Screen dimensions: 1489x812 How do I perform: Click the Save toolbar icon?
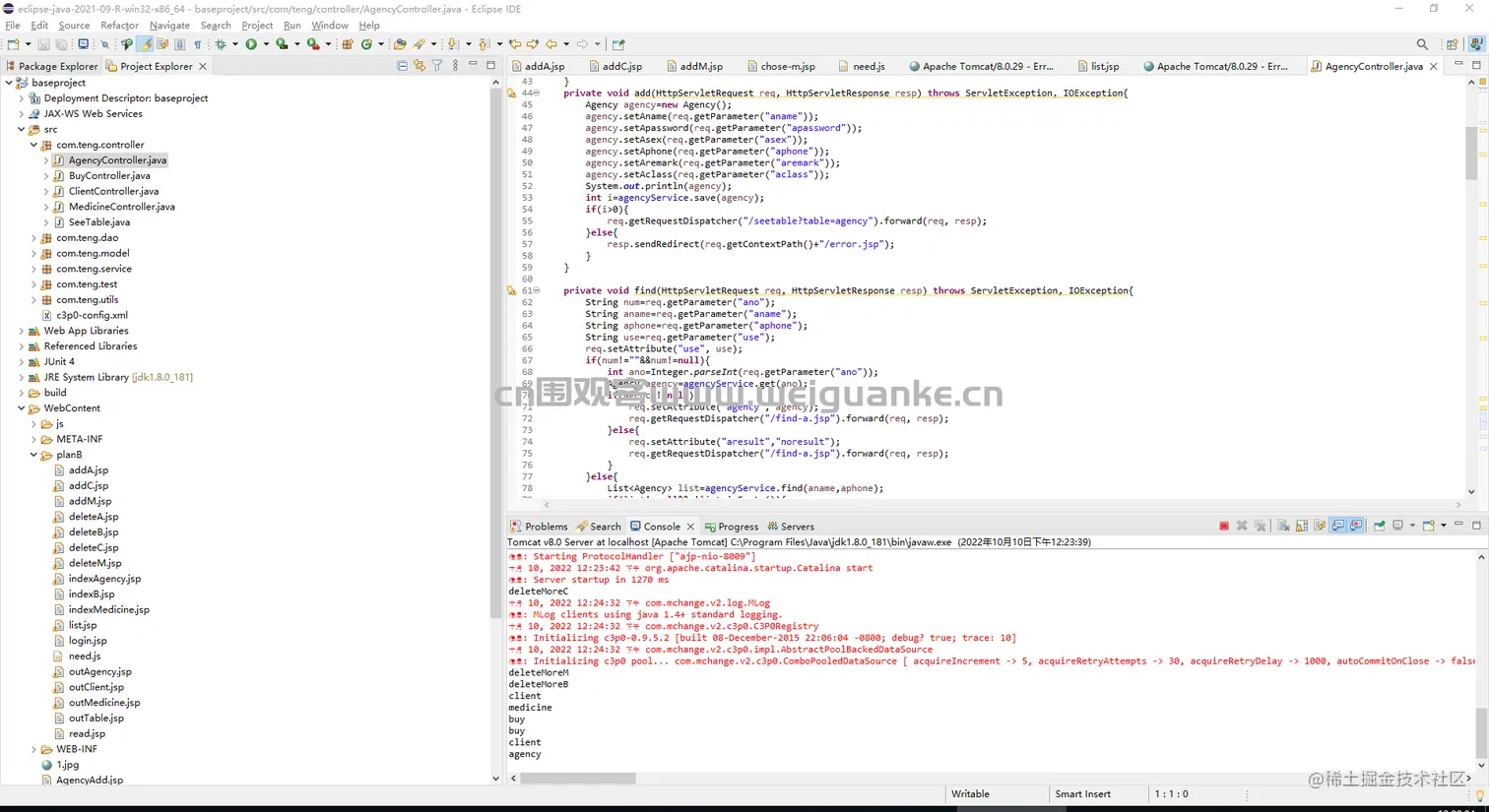[43, 44]
